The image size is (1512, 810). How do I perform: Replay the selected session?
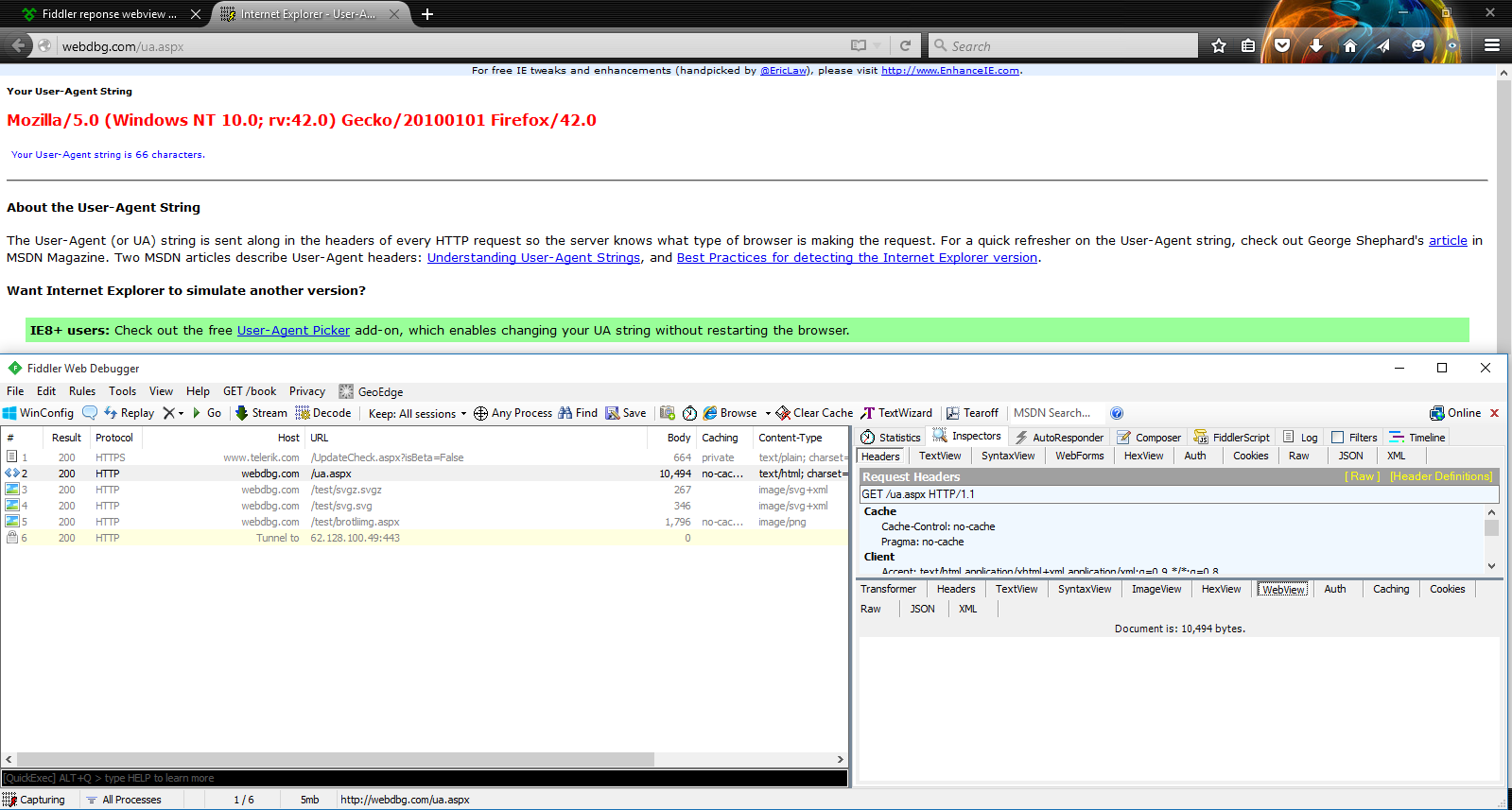click(x=129, y=413)
